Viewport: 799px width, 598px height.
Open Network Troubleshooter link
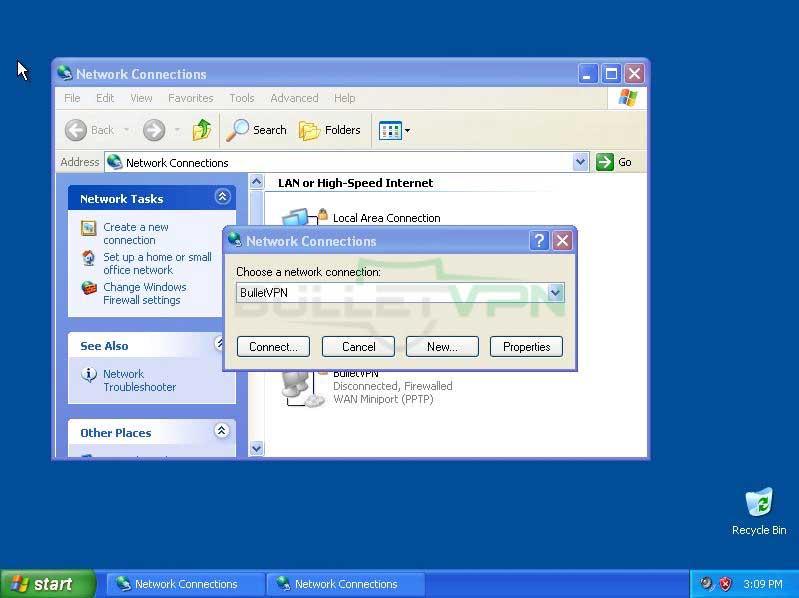(x=139, y=380)
